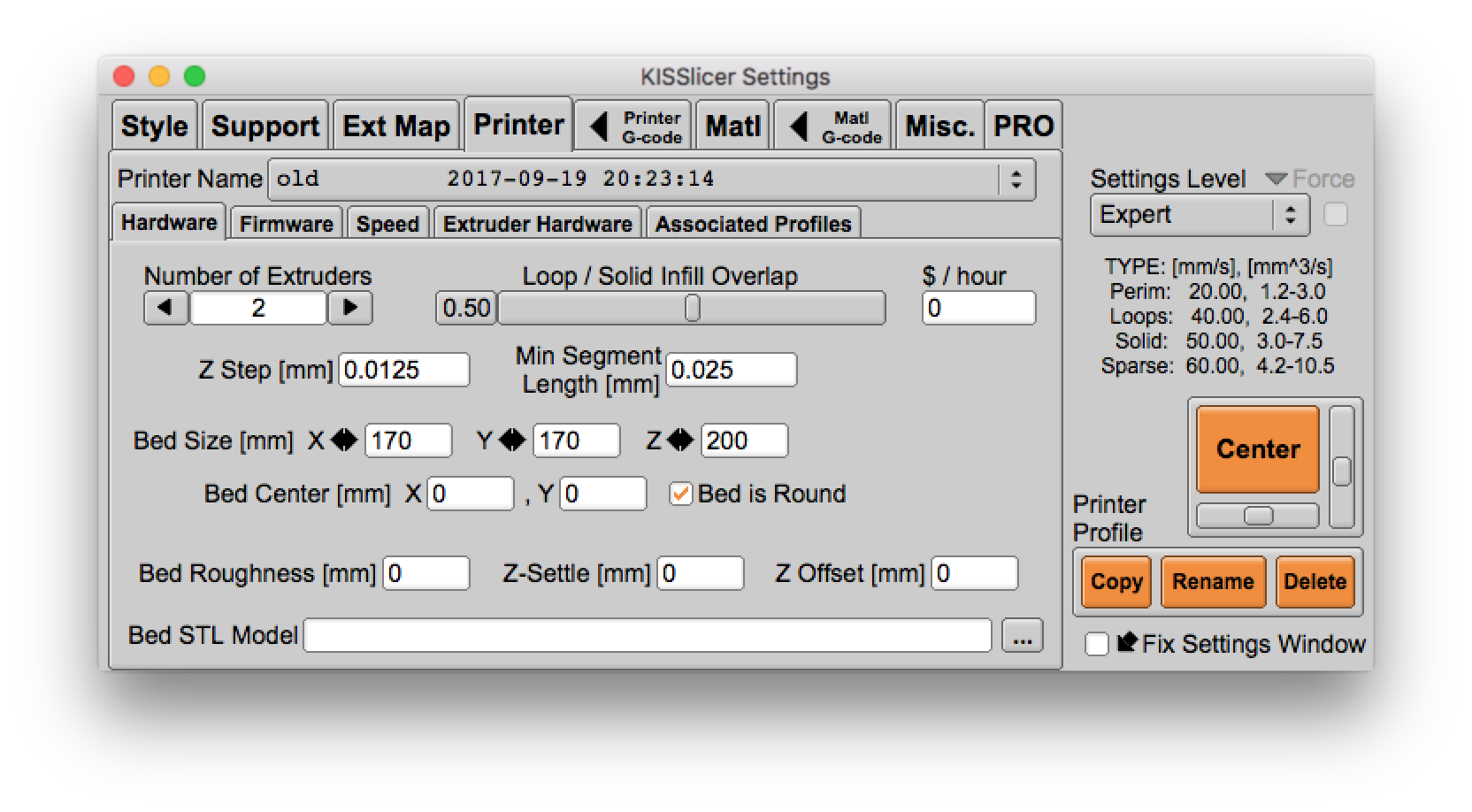1472x812 pixels.
Task: Delete the printer profile
Action: 1315,582
